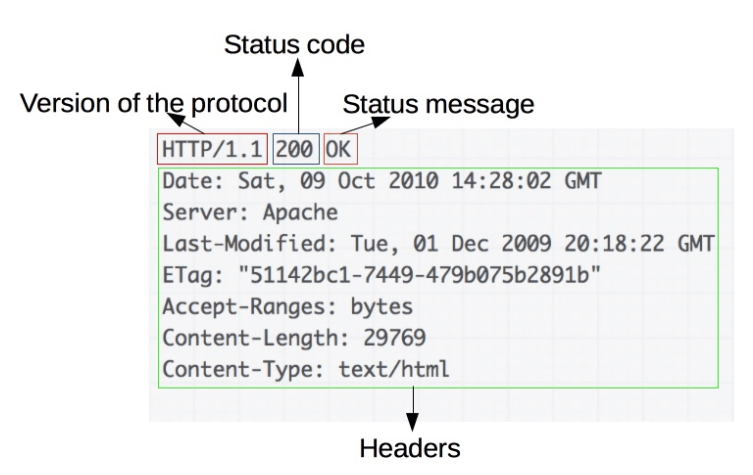Image resolution: width=753 pixels, height=475 pixels.
Task: Select the Last-Modified header line
Action: tap(437, 244)
